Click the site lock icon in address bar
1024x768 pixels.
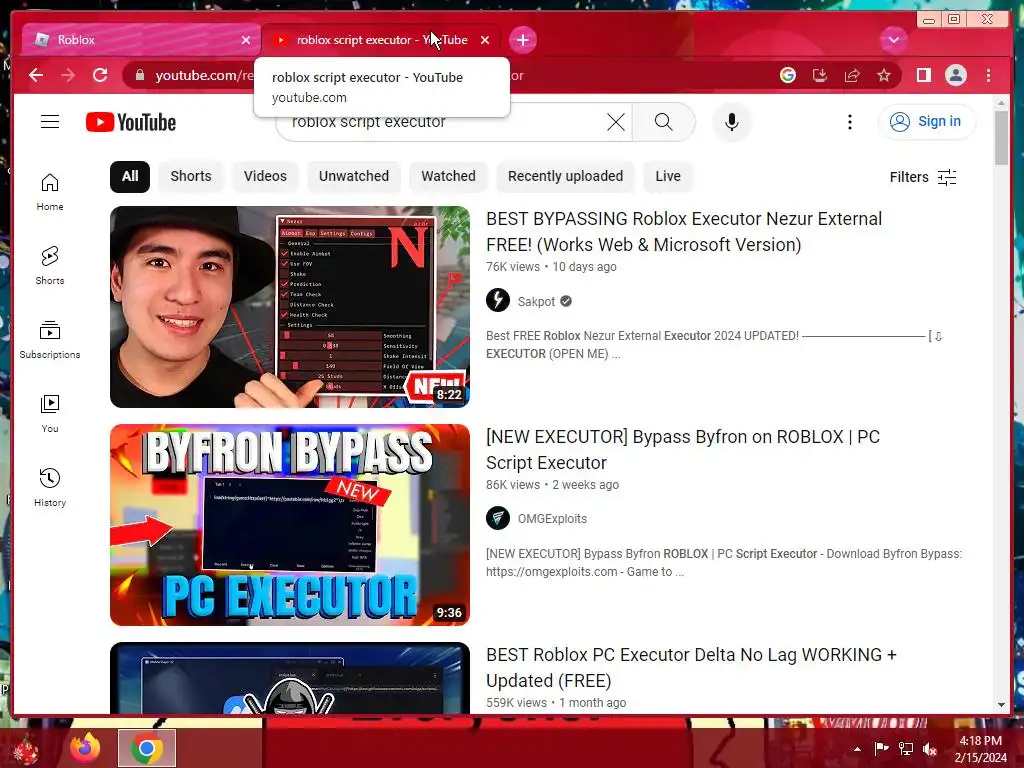click(139, 76)
